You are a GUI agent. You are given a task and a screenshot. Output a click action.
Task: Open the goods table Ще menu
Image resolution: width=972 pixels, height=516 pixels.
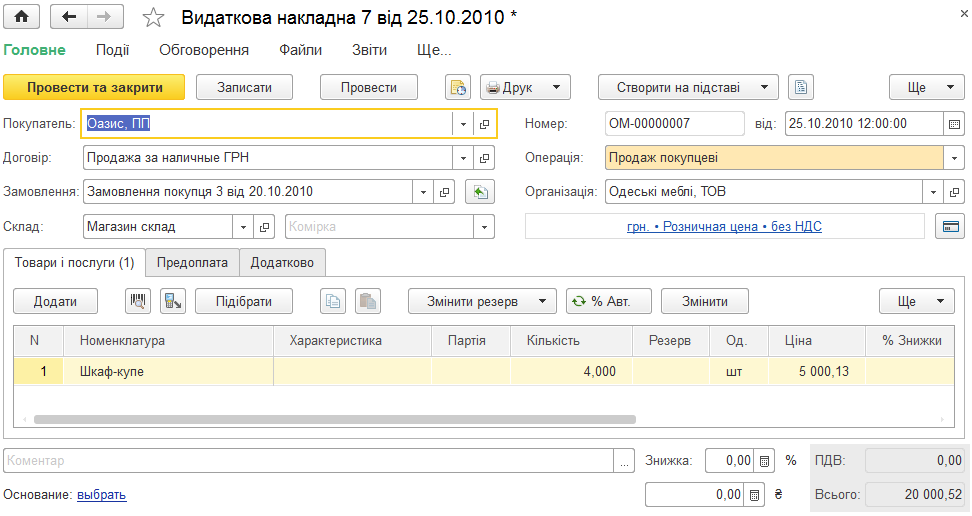[917, 301]
